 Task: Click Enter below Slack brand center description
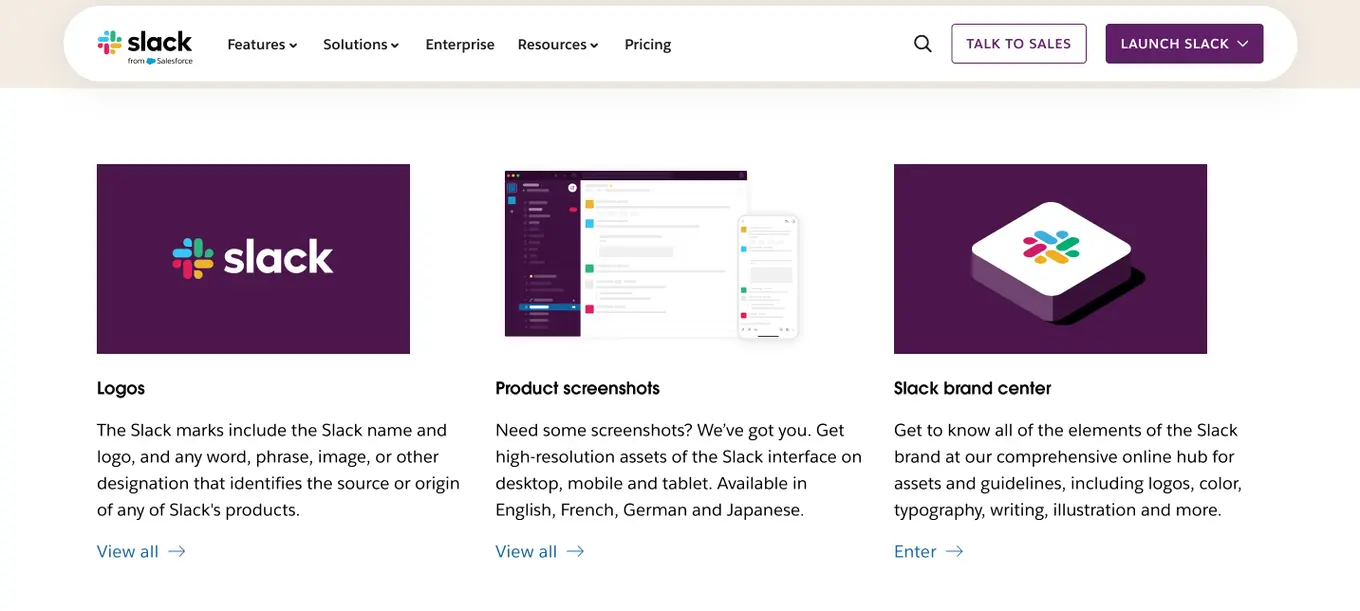[914, 551]
